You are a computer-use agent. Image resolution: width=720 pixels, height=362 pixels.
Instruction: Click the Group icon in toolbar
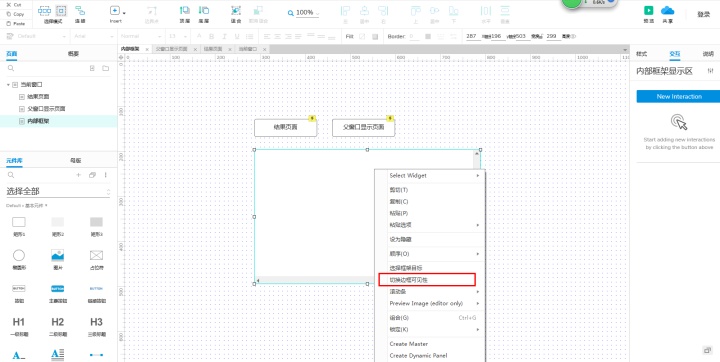[236, 10]
